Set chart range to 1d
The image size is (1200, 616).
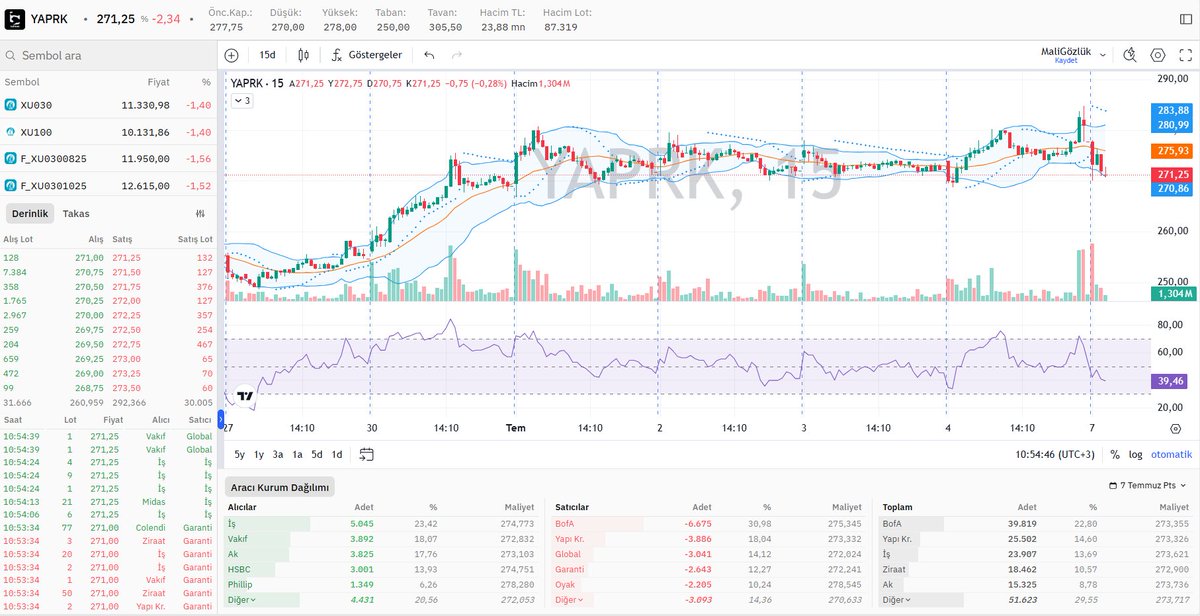(x=337, y=454)
